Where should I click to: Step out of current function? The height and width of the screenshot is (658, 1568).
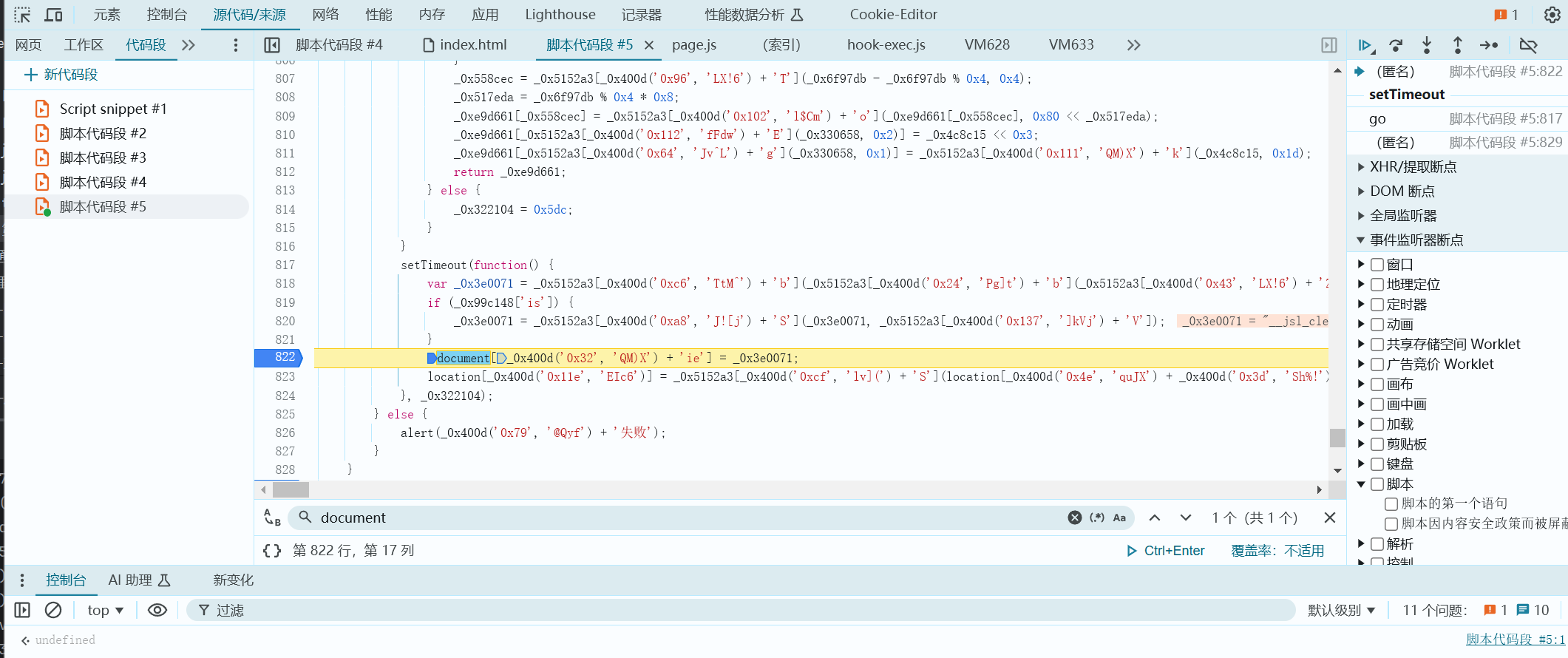pos(1457,45)
